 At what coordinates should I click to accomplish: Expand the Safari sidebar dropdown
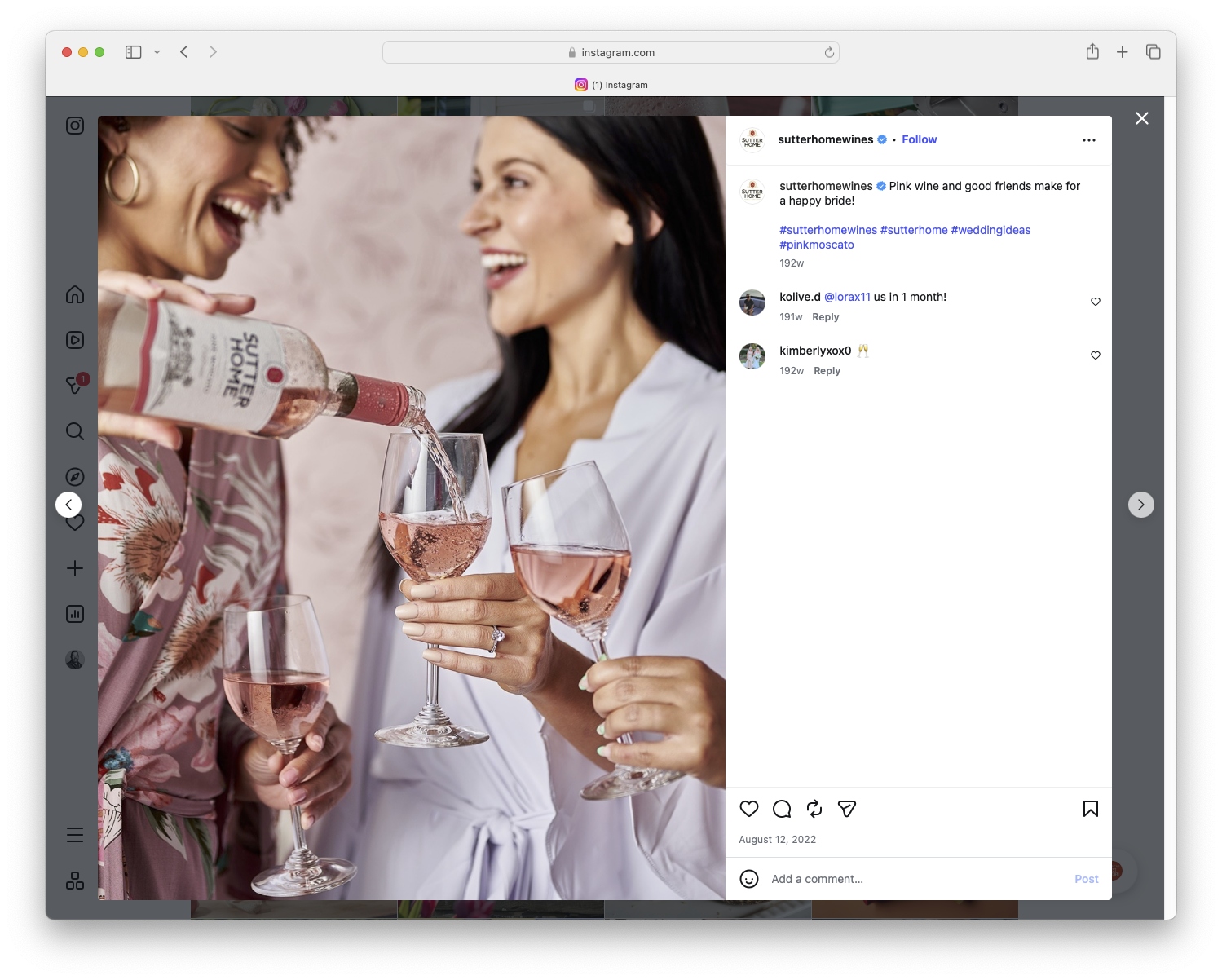click(x=157, y=51)
